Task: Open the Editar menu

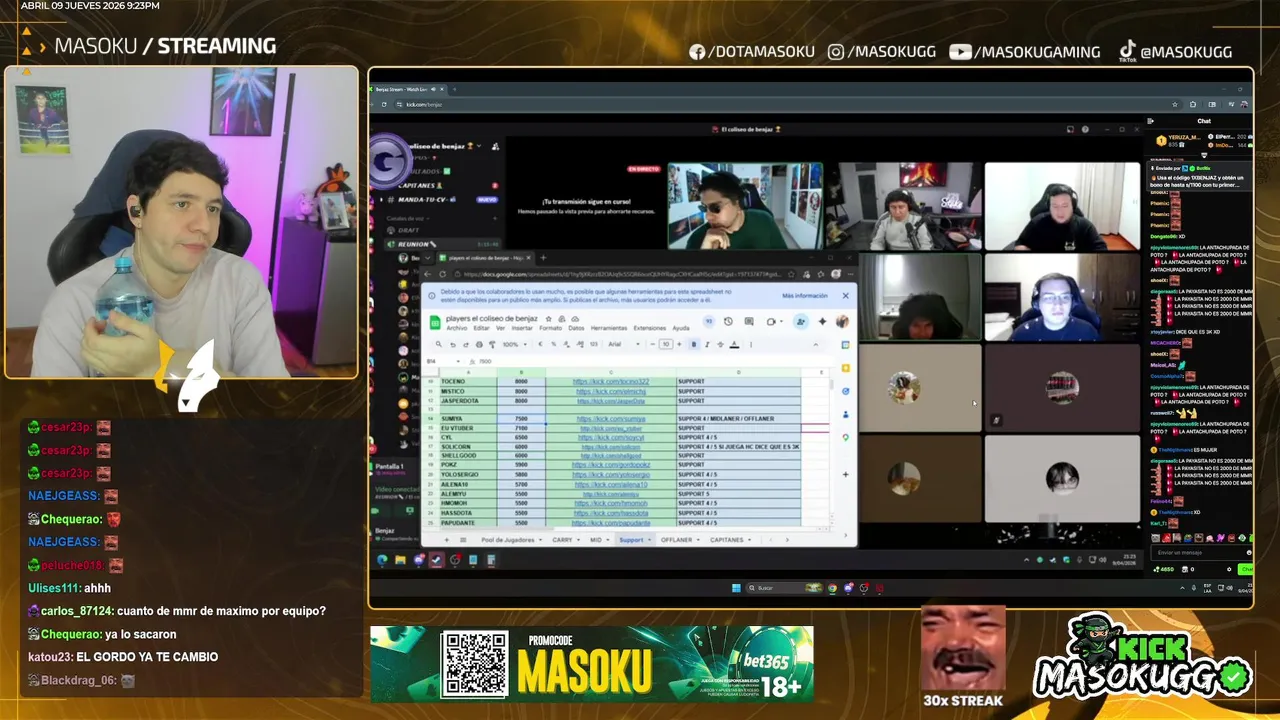Action: [x=481, y=328]
